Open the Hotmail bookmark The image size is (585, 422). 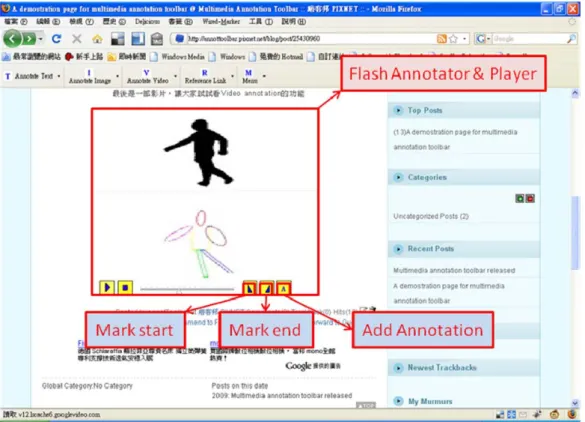[x=276, y=57]
